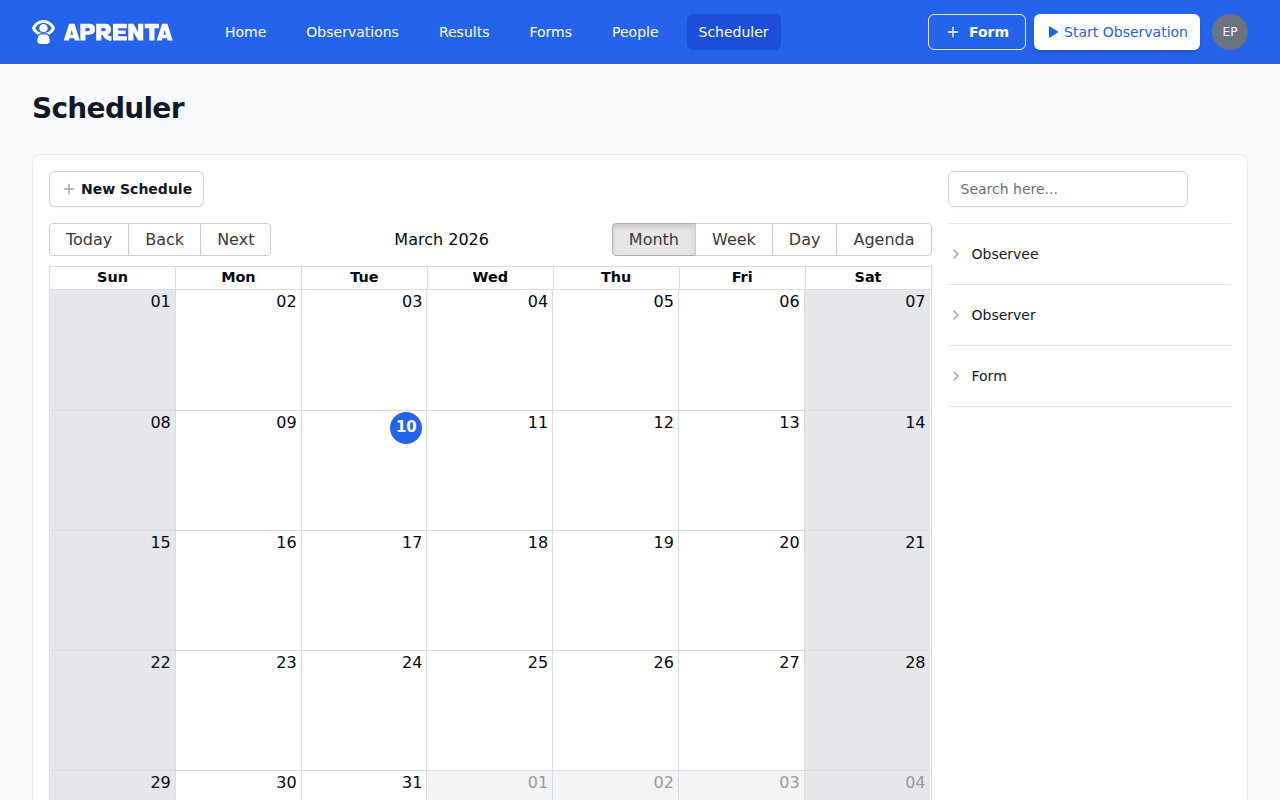Enable the Day view mode
Screen dimensions: 1280x800
804,239
